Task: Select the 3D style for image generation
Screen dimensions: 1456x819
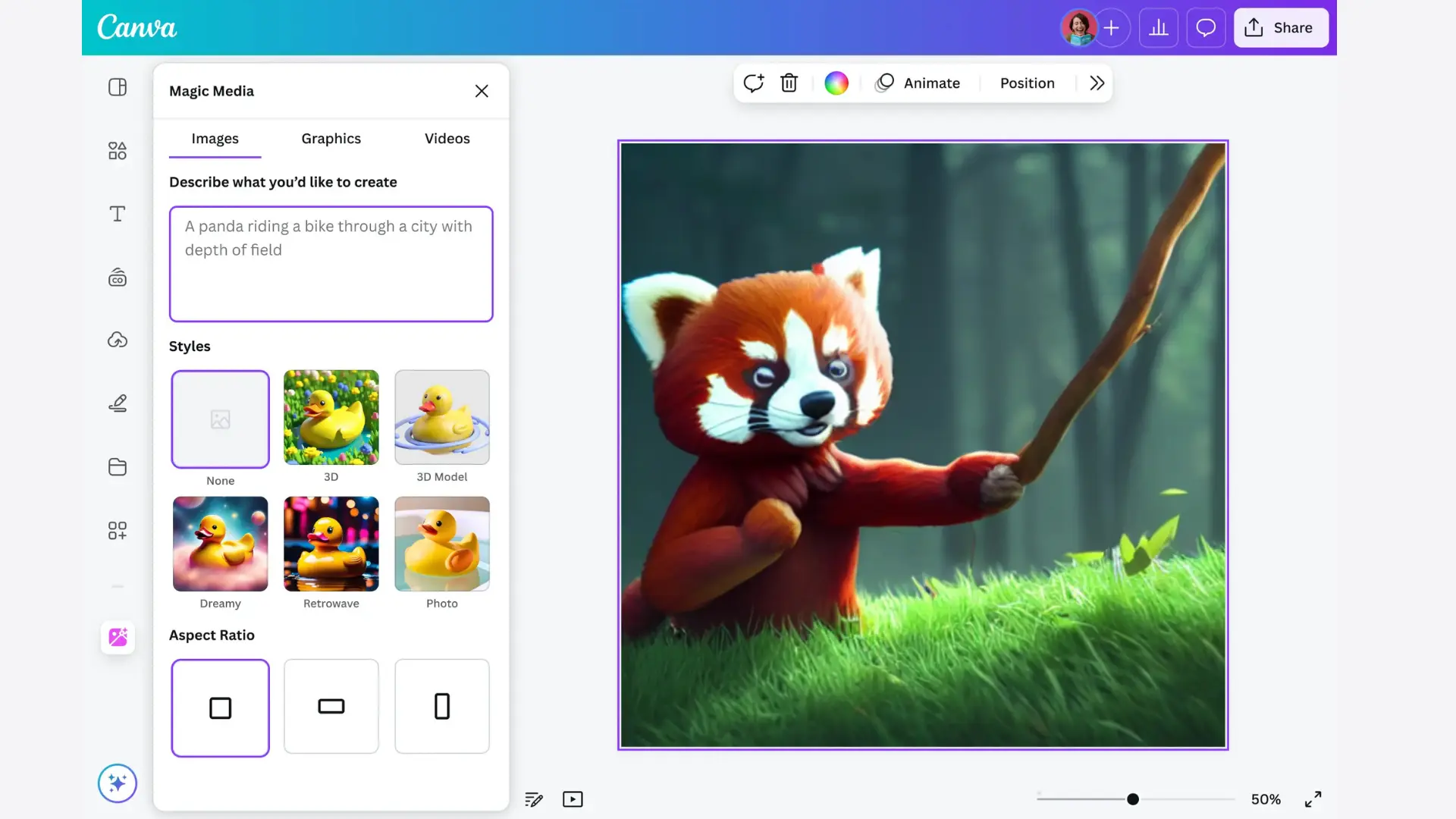Action: (x=331, y=418)
